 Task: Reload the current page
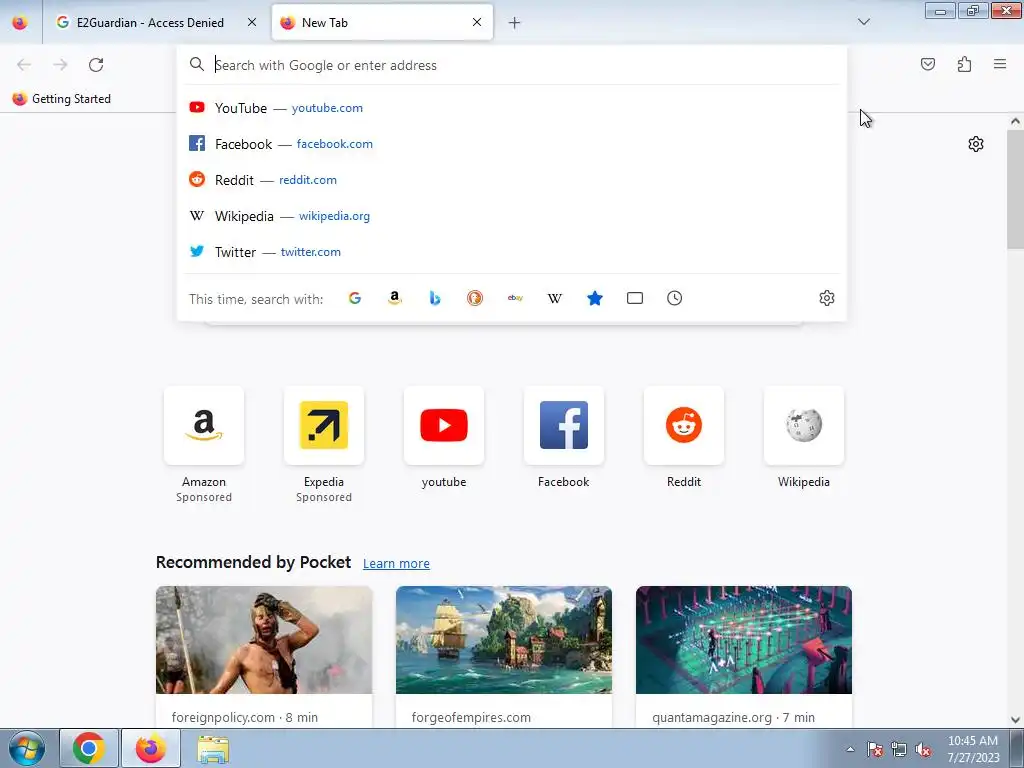coord(96,65)
